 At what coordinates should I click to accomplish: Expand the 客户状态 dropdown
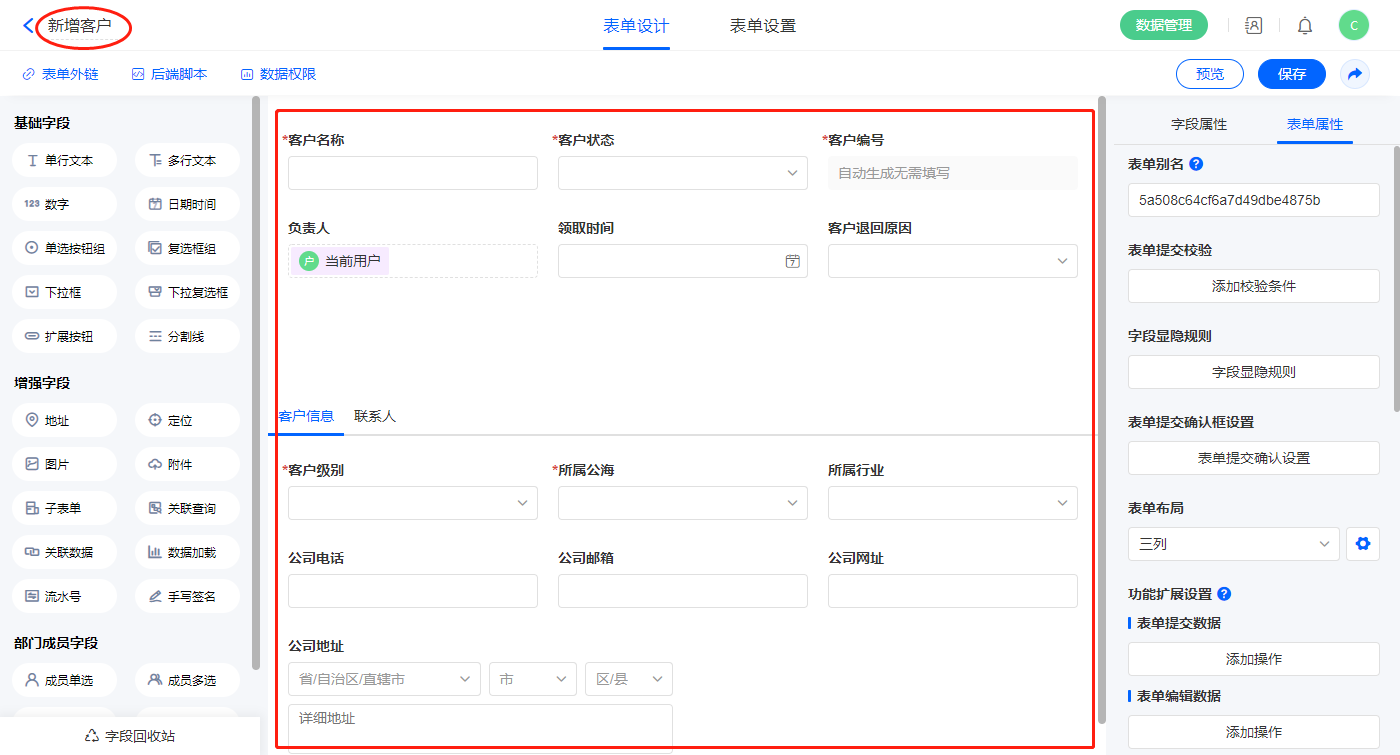[683, 173]
